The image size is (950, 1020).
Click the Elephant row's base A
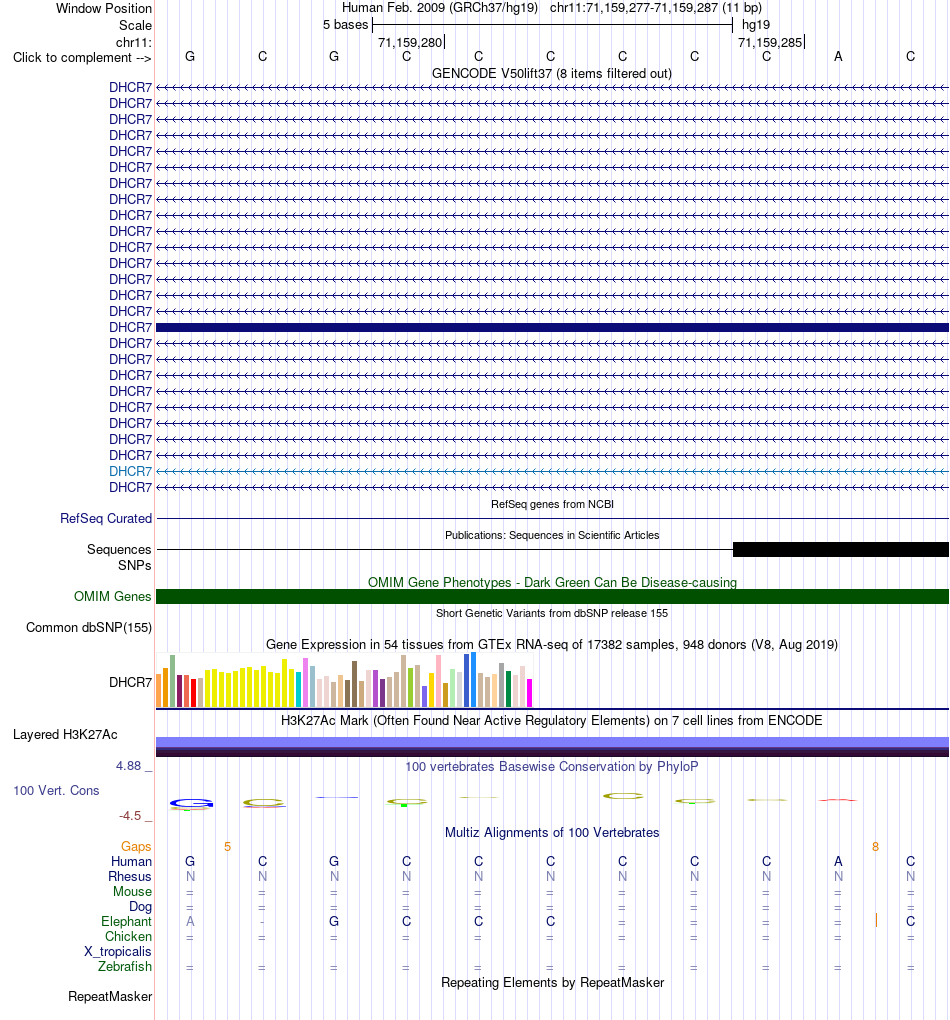click(190, 921)
